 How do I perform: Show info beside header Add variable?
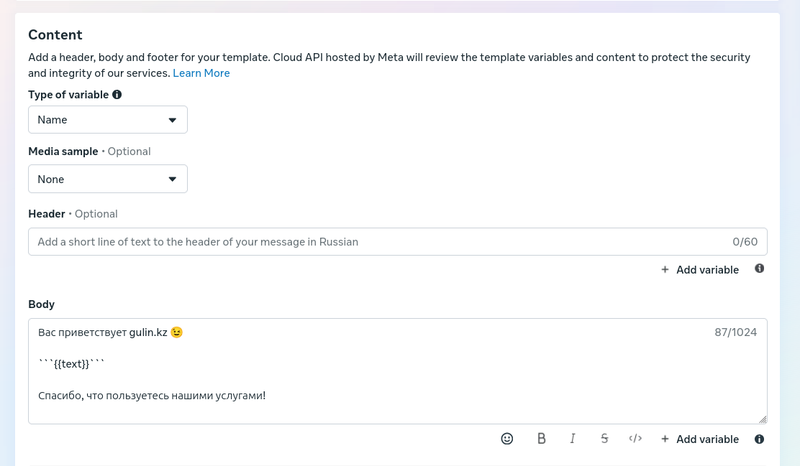pyautogui.click(x=760, y=269)
